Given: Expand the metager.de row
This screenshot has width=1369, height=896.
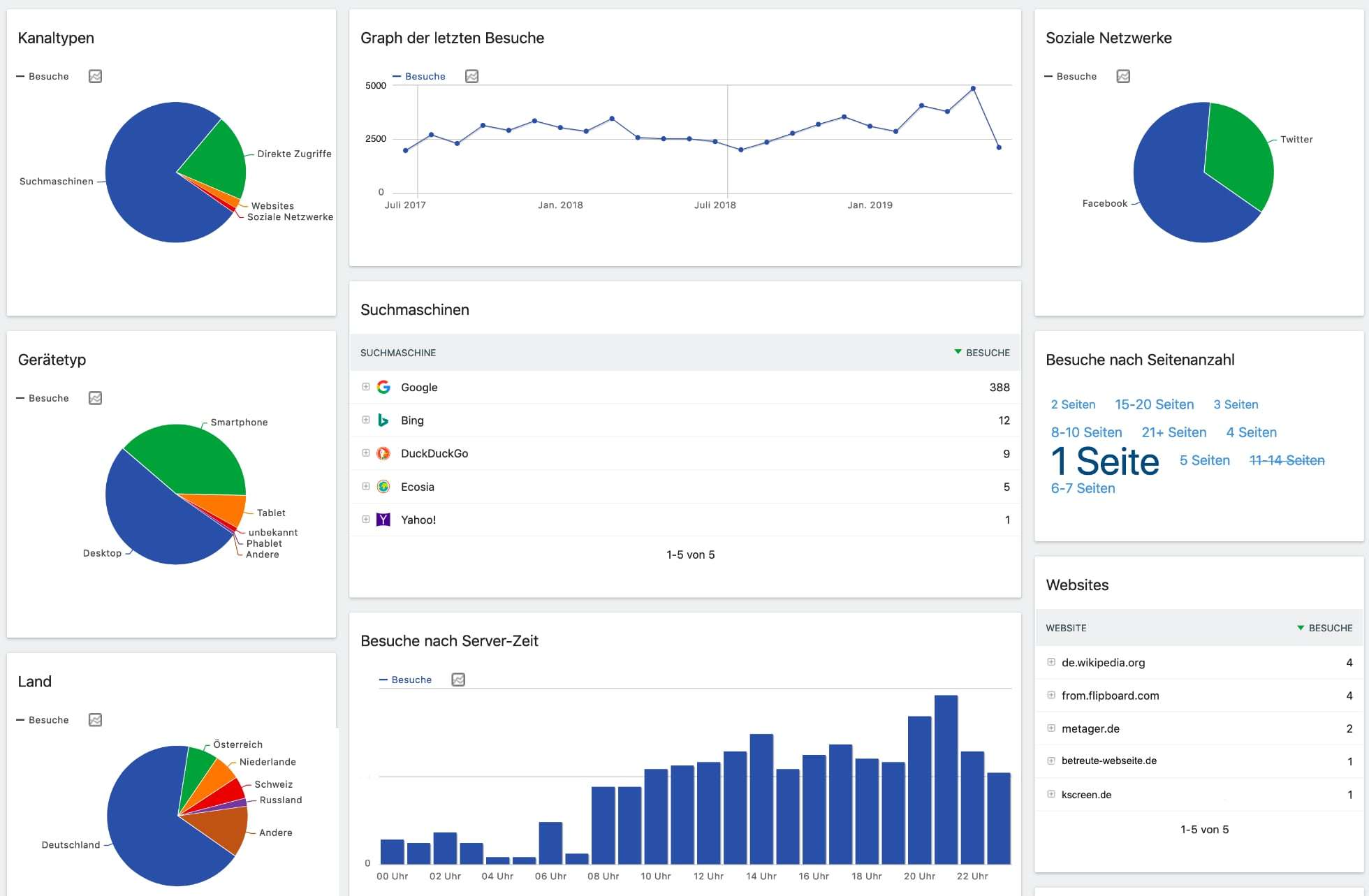Looking at the screenshot, I should 1051,728.
